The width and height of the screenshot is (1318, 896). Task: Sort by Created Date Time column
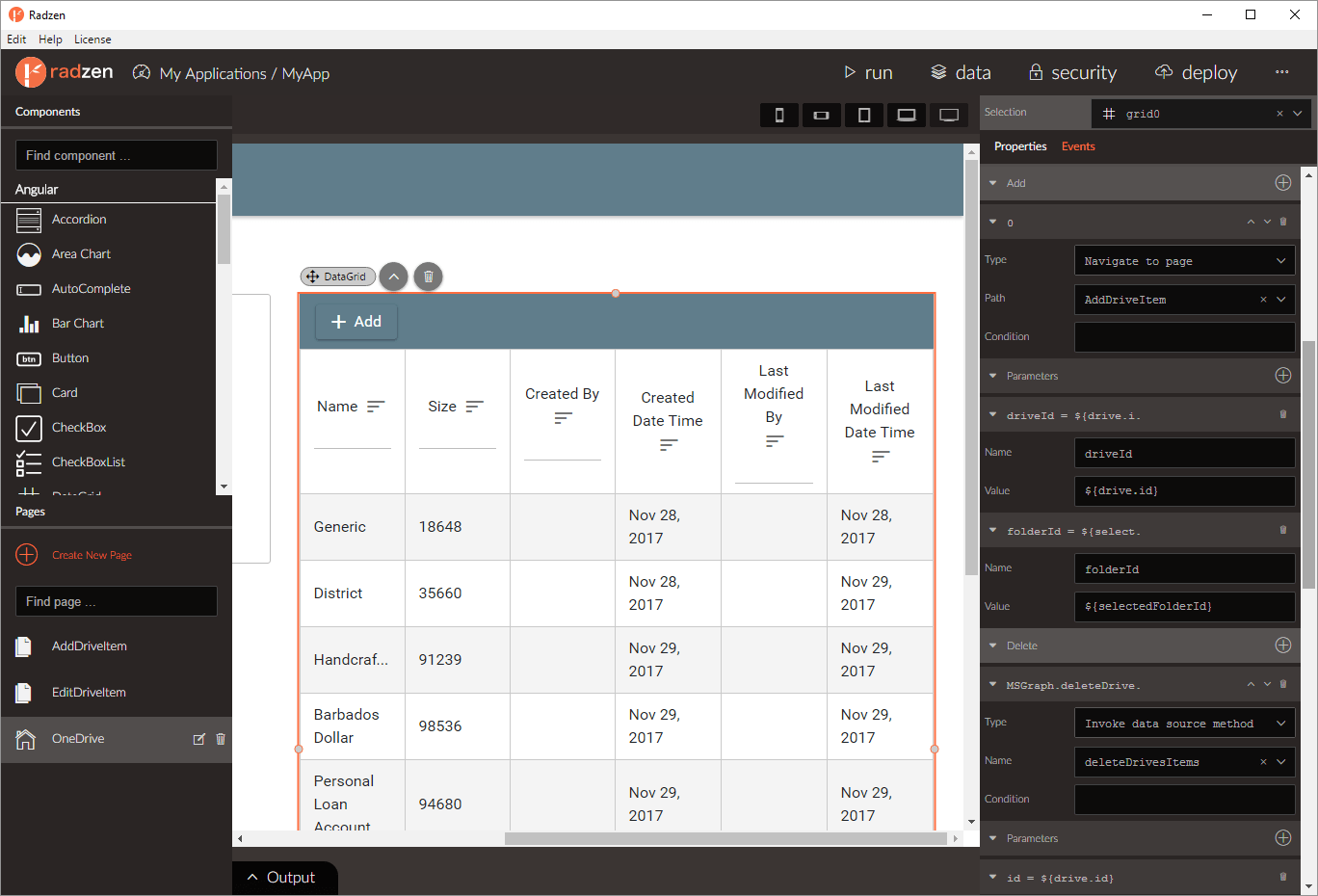(x=669, y=445)
